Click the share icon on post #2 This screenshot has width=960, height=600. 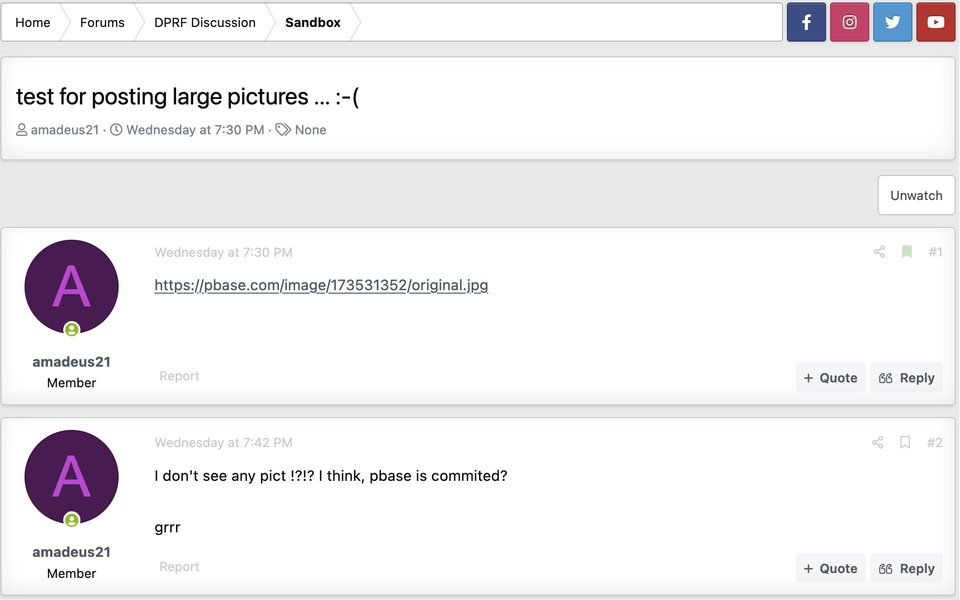[x=878, y=442]
